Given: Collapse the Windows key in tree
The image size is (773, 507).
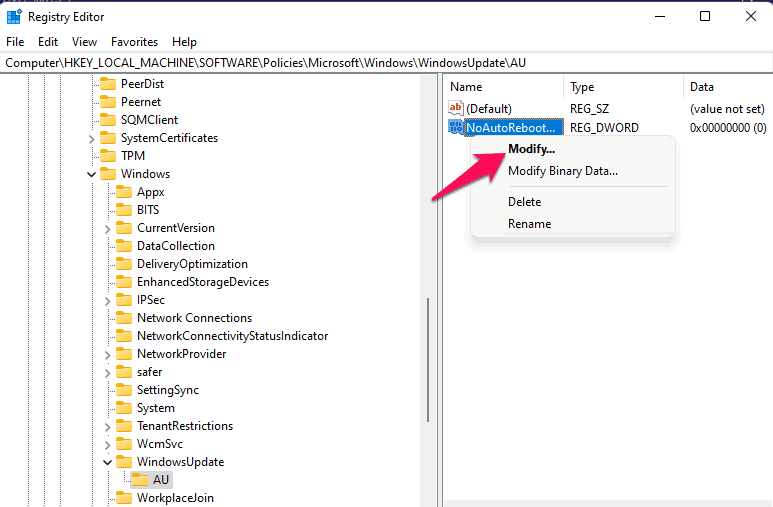Looking at the screenshot, I should click(x=92, y=174).
